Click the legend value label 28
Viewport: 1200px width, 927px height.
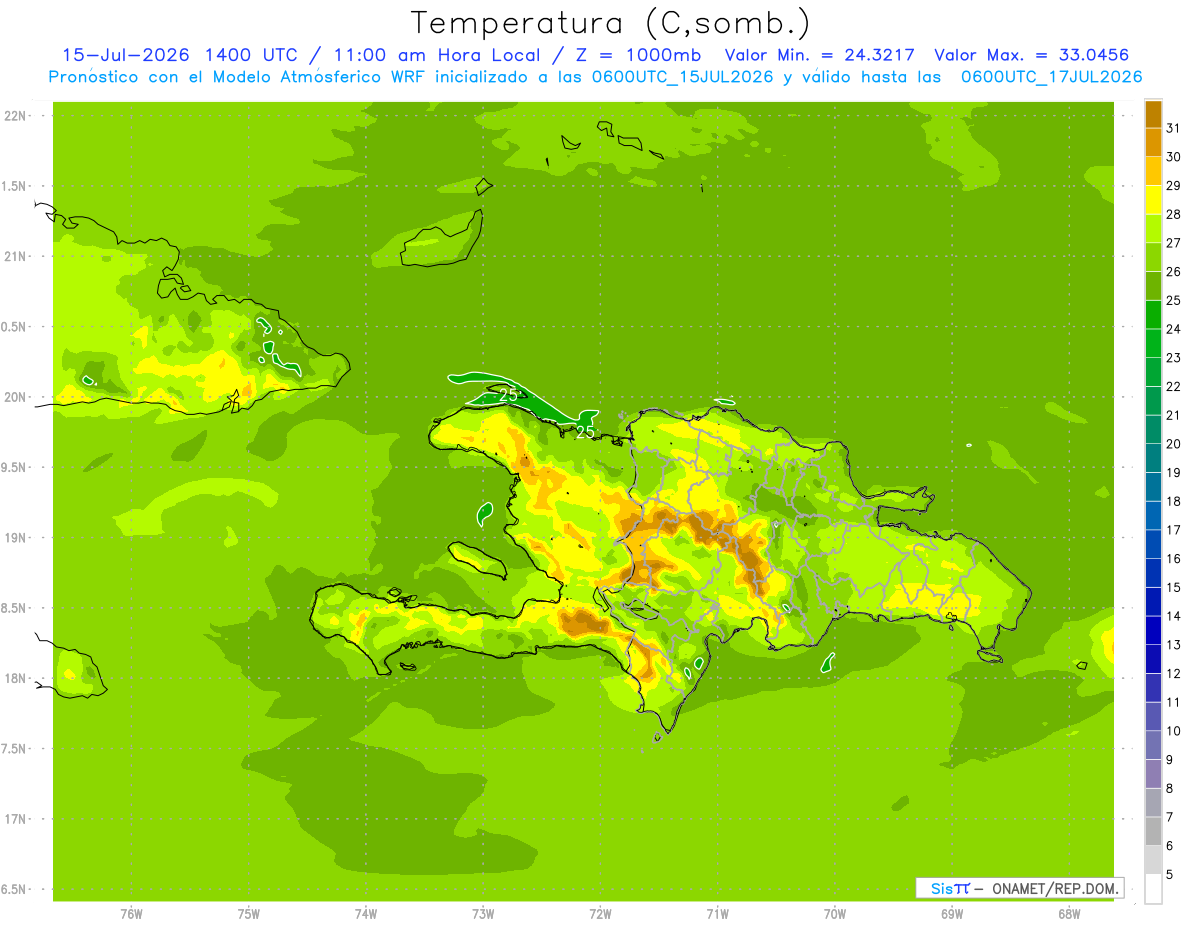(x=1174, y=214)
